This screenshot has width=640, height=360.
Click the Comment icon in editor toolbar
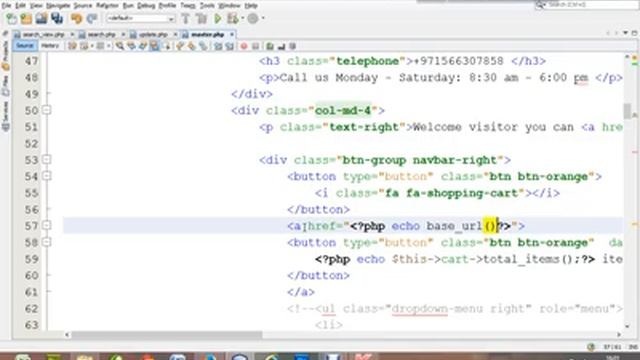tap(270, 46)
